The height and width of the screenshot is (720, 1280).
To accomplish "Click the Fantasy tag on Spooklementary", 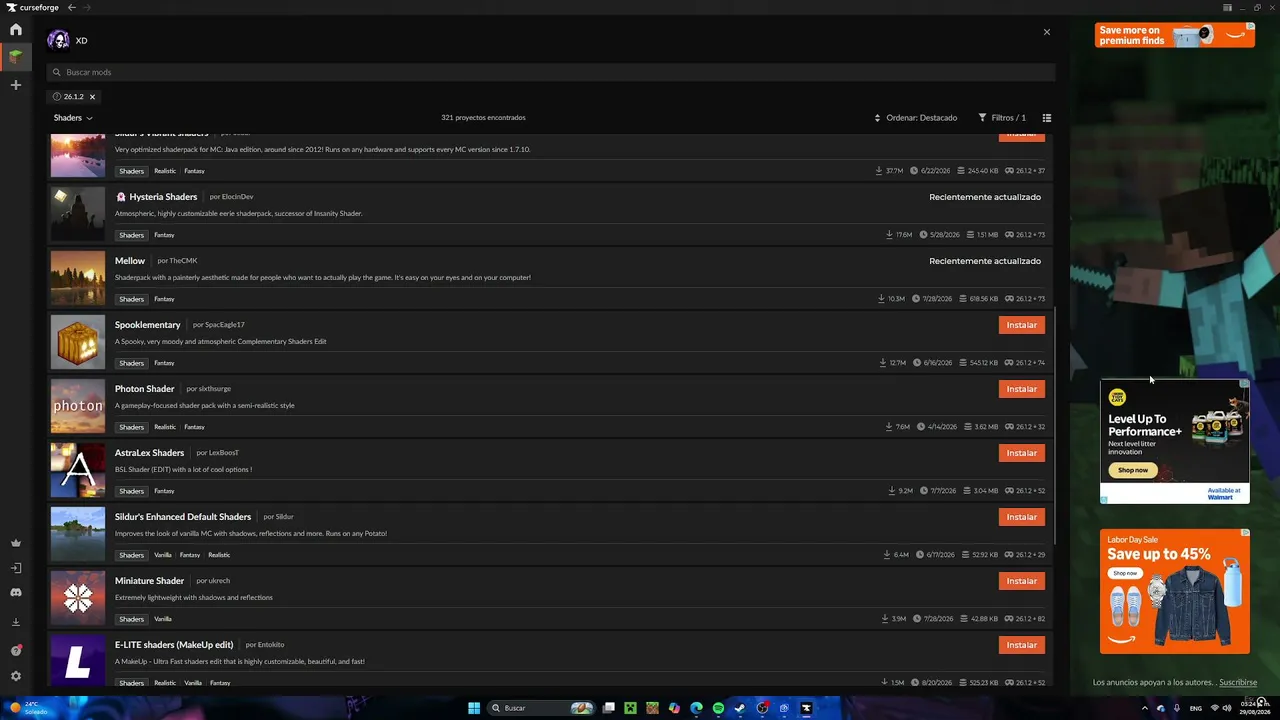I will click(x=164, y=363).
